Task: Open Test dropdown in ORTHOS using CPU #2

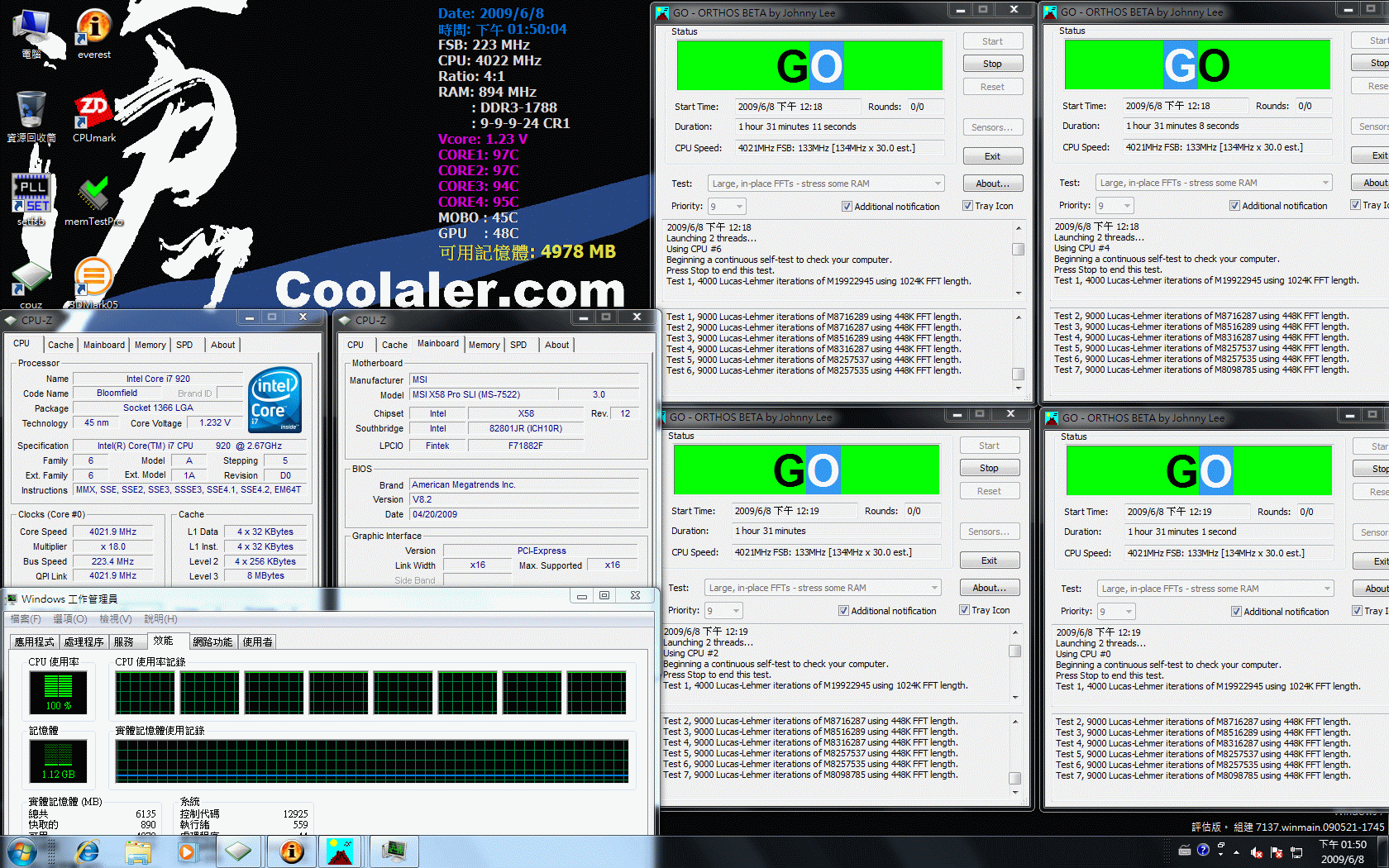Action: tap(823, 588)
